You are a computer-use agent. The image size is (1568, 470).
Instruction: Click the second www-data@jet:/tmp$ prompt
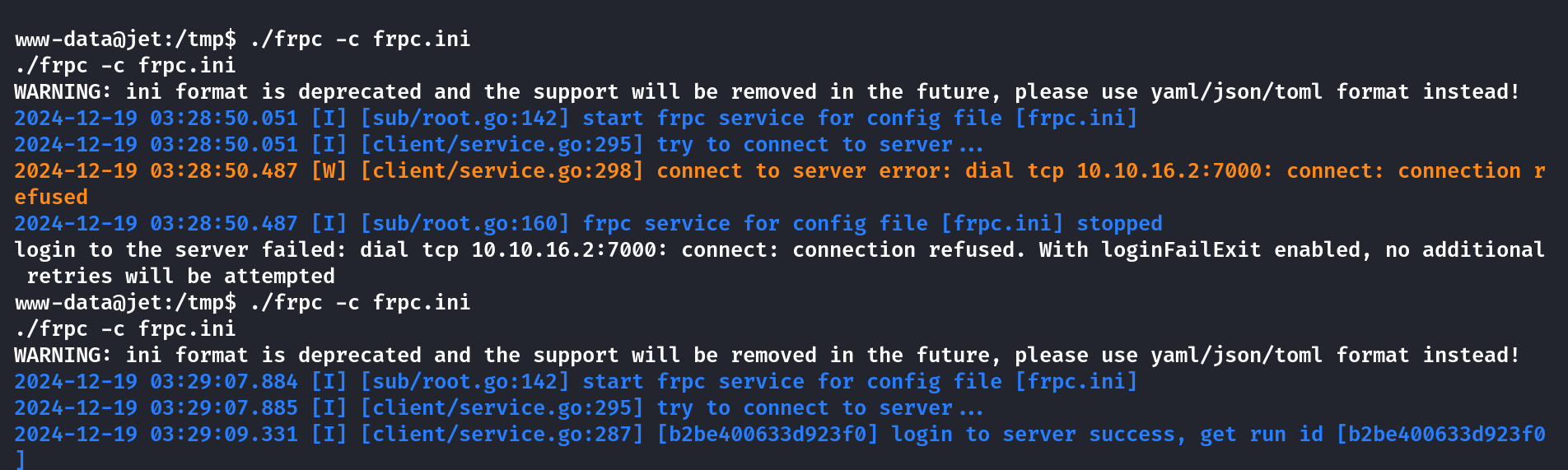tap(125, 302)
